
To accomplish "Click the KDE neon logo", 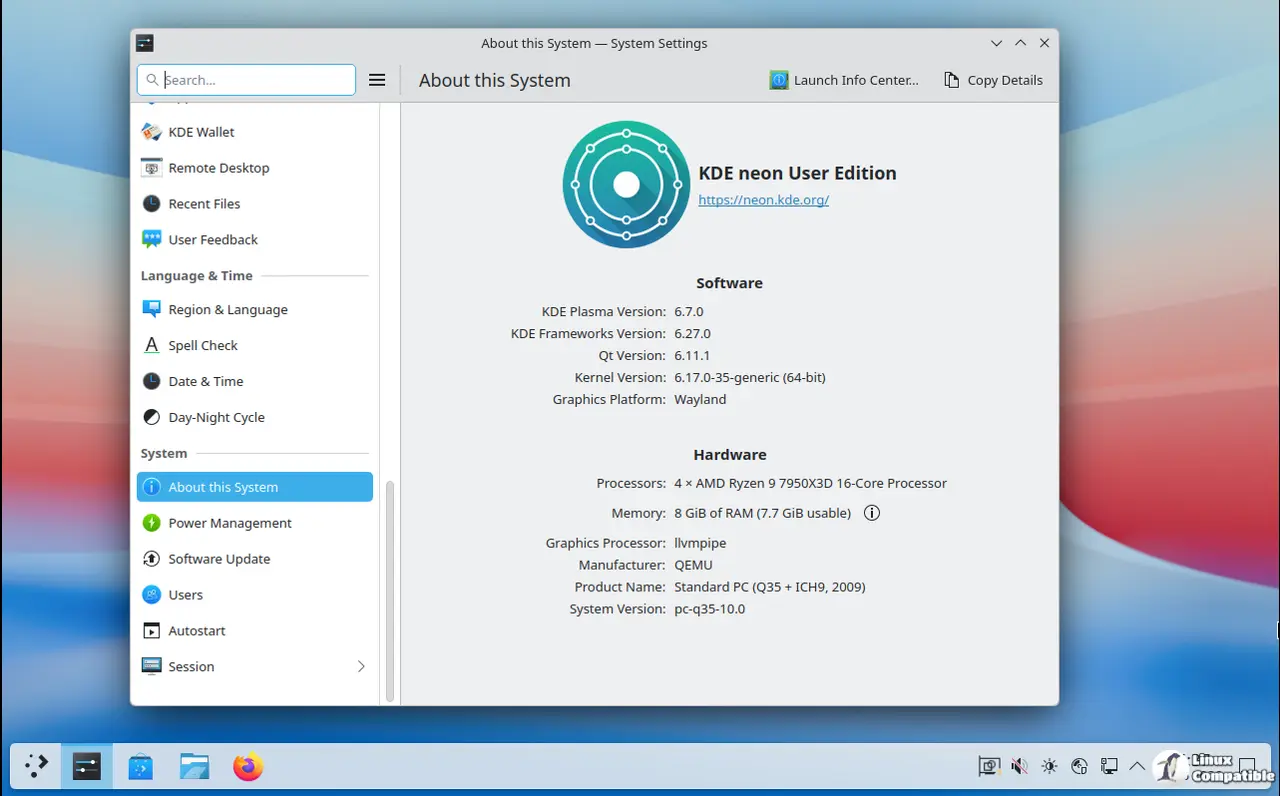I will (626, 185).
